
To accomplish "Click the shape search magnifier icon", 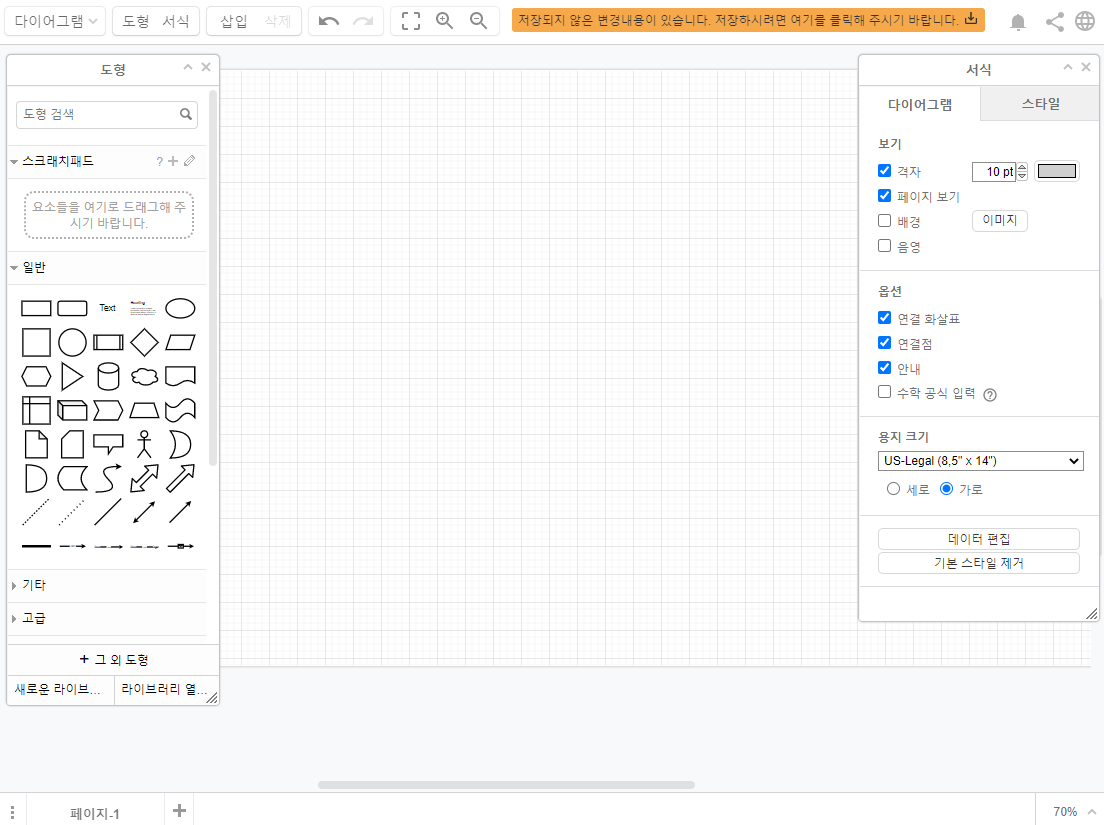I will pos(186,114).
